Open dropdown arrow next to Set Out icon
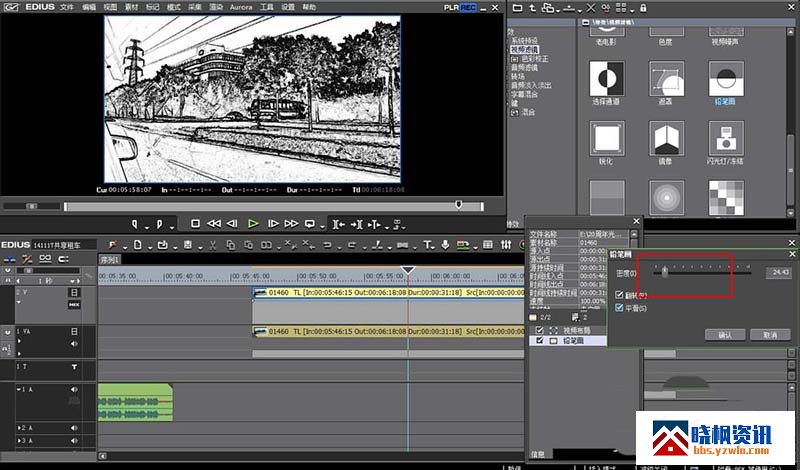This screenshot has width=800, height=470. pos(171,227)
